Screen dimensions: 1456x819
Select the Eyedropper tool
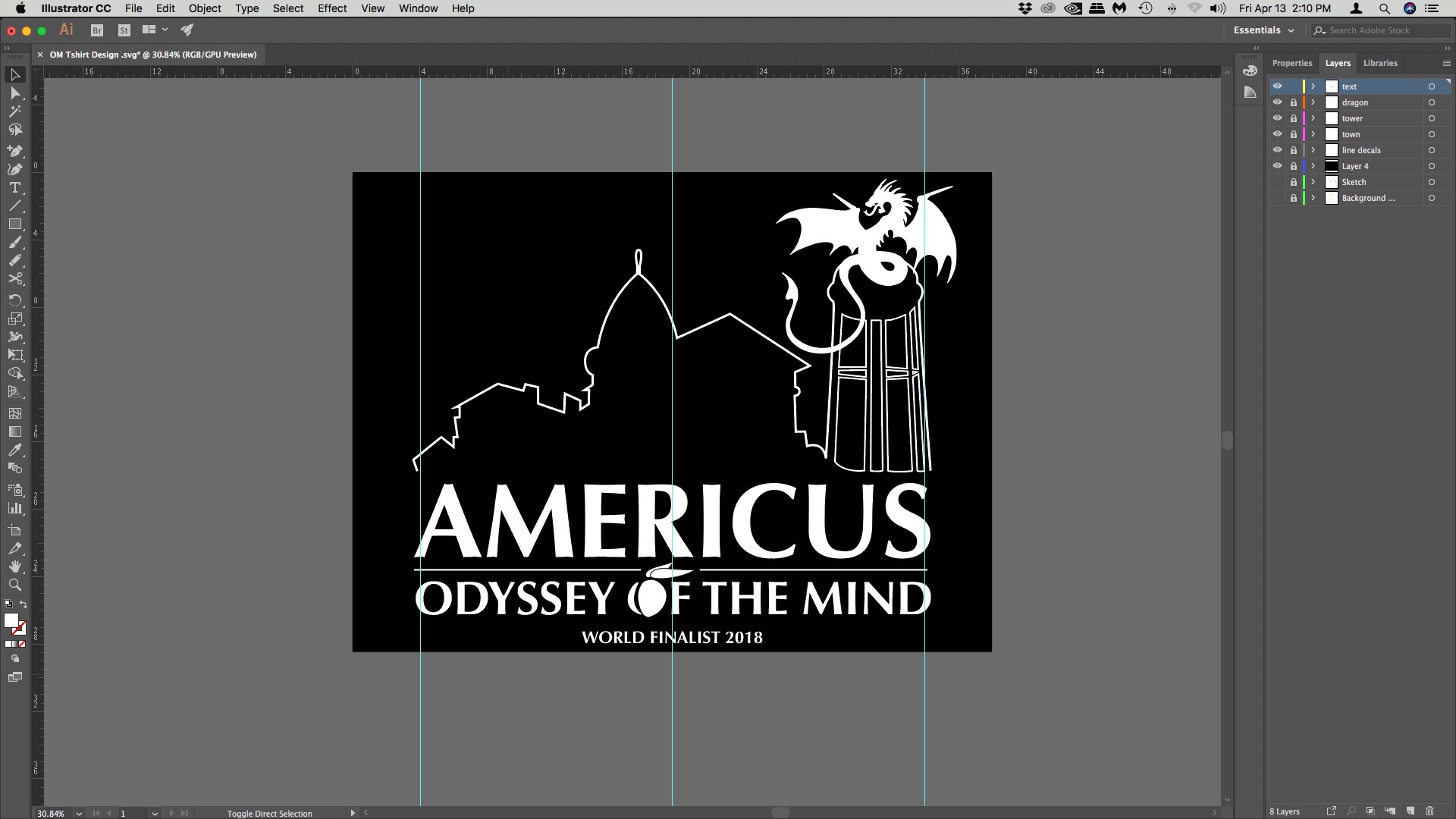(x=14, y=450)
